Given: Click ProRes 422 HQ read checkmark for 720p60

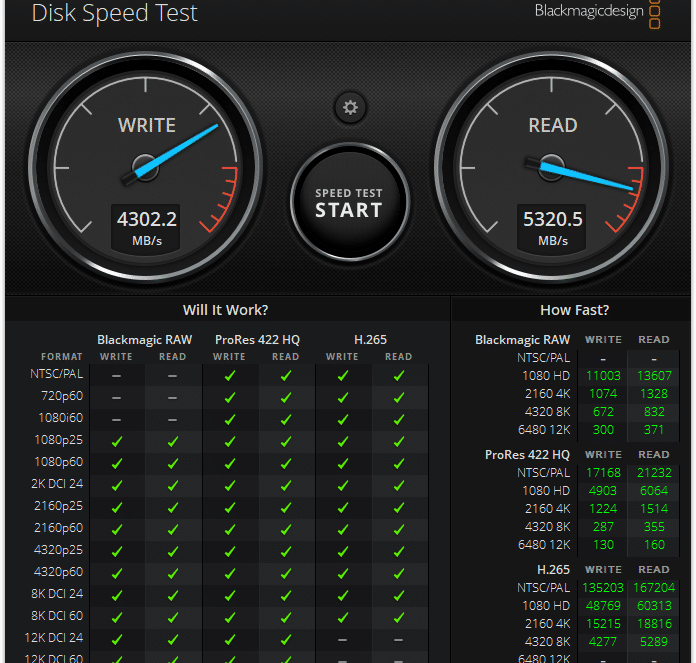Looking at the screenshot, I should [286, 398].
